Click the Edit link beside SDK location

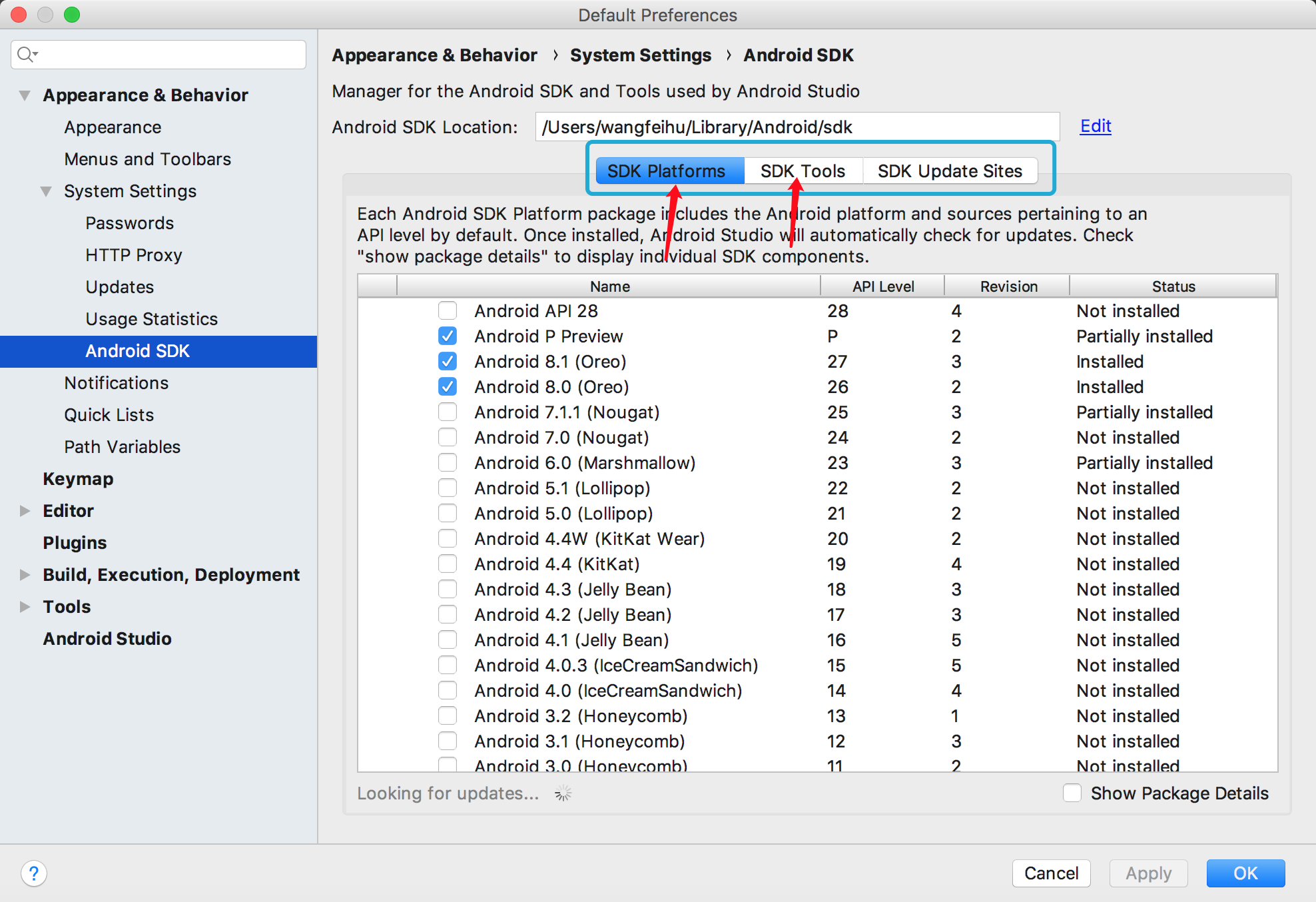pos(1095,126)
